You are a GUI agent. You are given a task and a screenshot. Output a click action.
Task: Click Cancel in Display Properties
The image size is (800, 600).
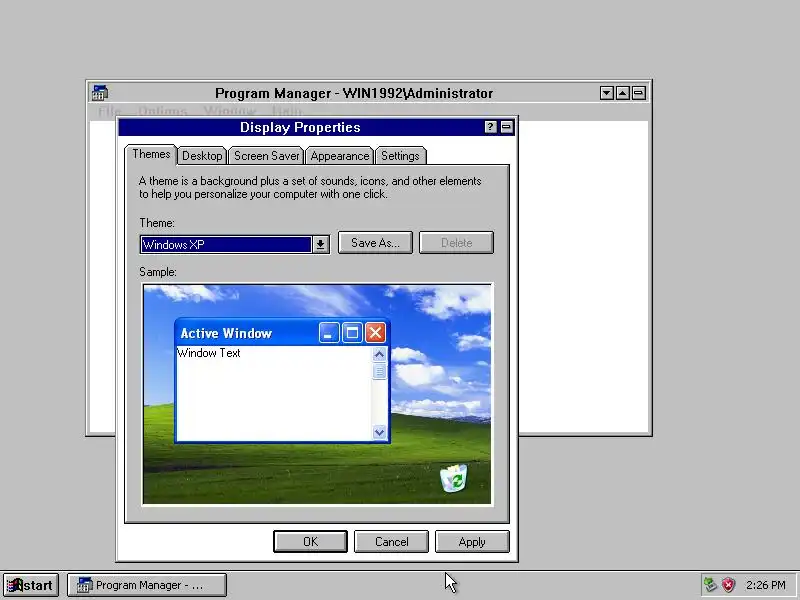pos(391,541)
